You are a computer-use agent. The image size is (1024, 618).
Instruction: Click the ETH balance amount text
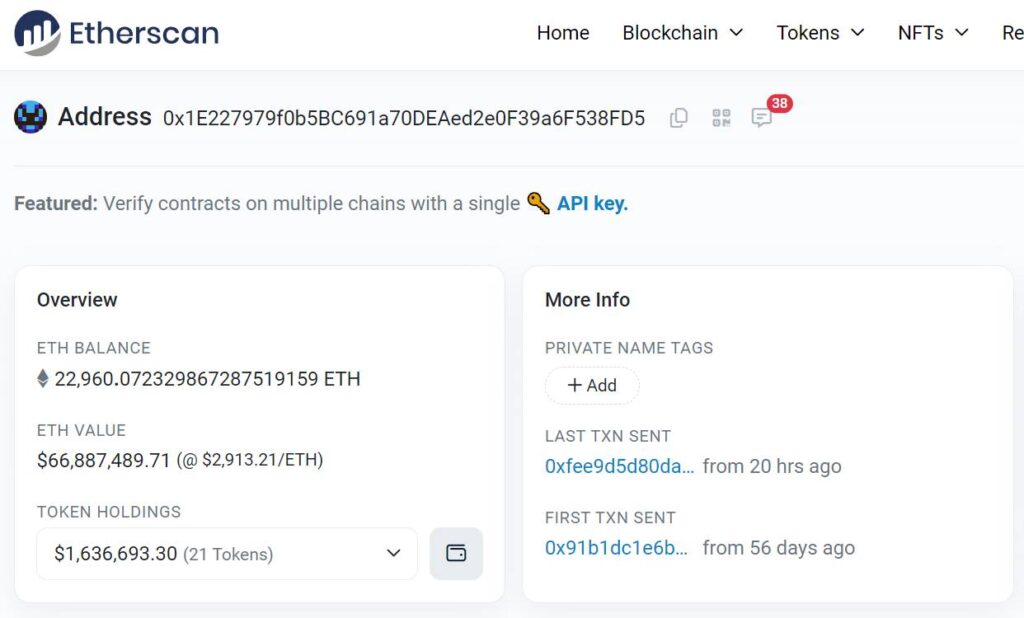click(207, 379)
